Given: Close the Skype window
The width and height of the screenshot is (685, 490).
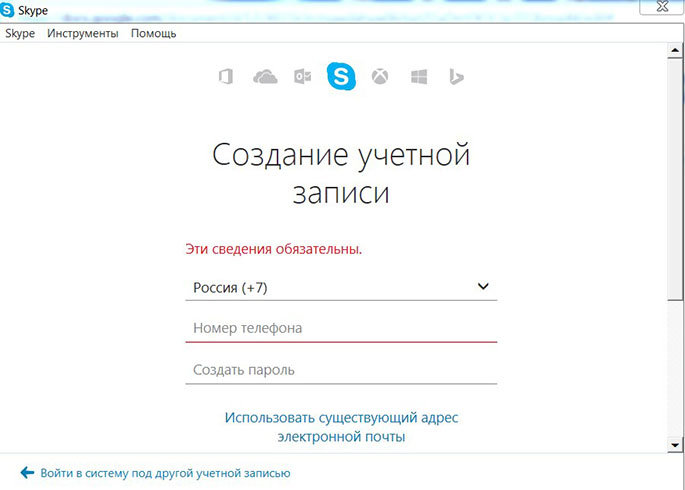Looking at the screenshot, I should pos(662,7).
